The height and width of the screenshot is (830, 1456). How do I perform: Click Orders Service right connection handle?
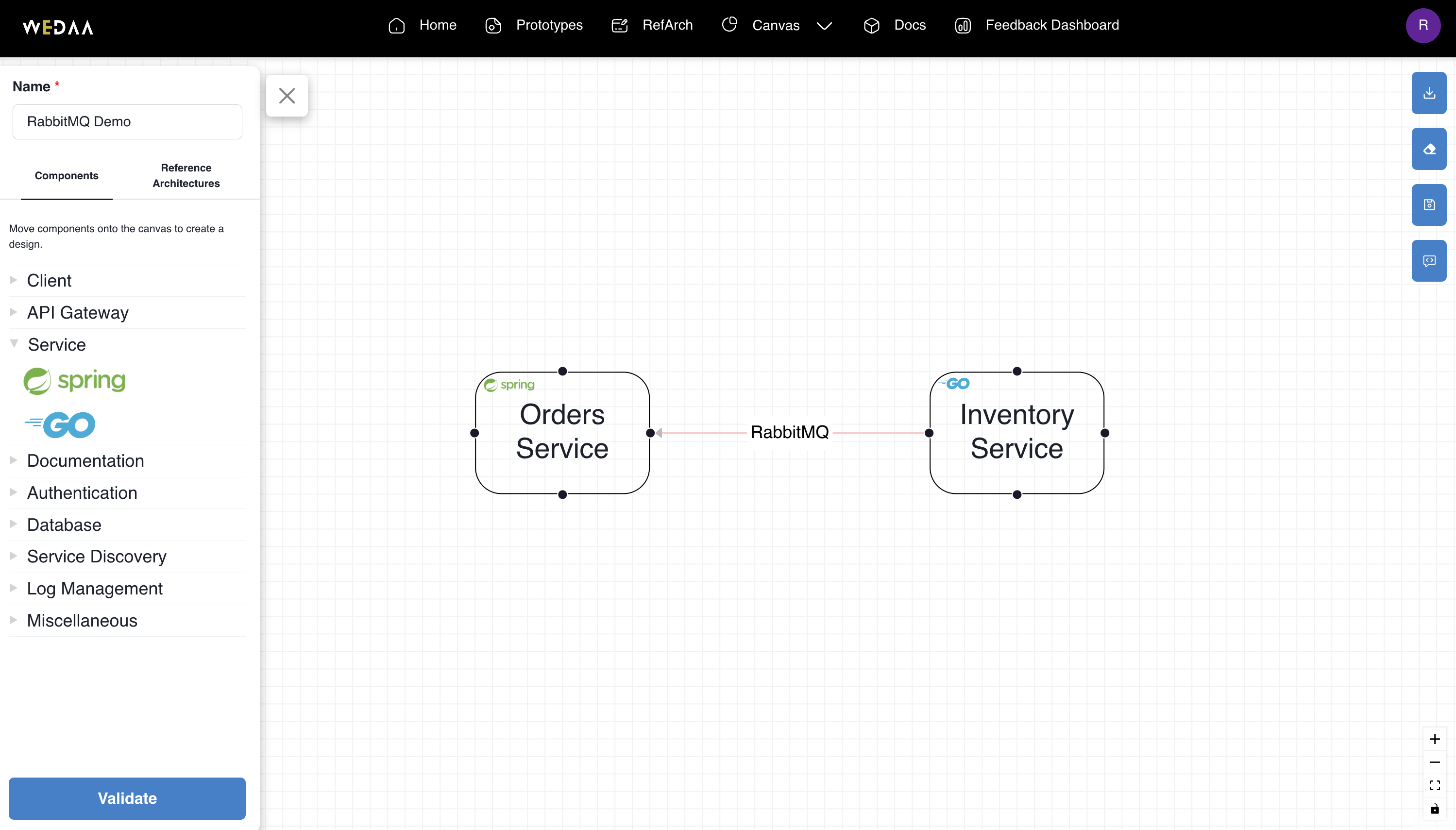650,433
